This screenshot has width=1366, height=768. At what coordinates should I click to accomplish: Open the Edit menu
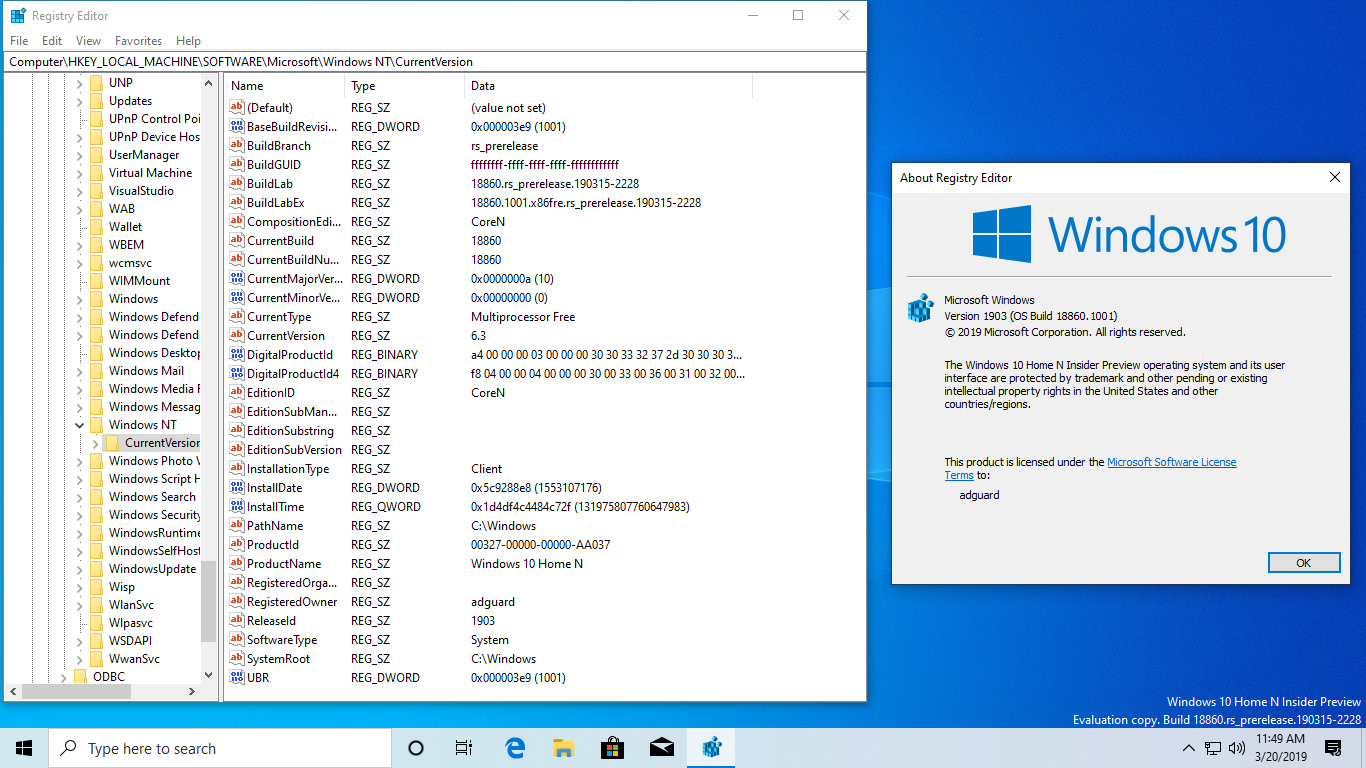coord(52,41)
